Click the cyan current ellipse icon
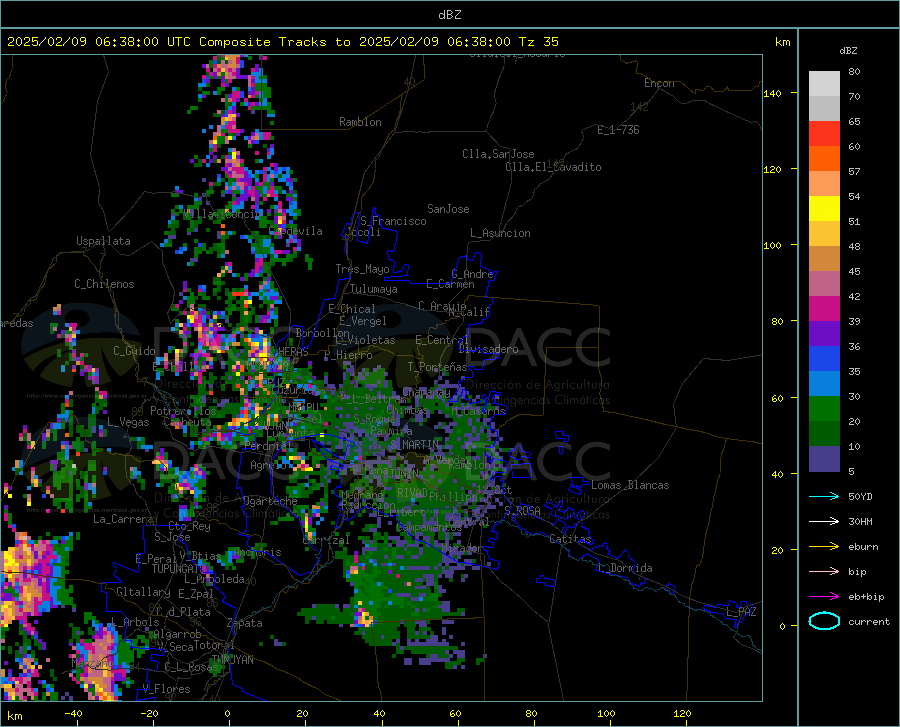Image resolution: width=900 pixels, height=727 pixels. [824, 621]
